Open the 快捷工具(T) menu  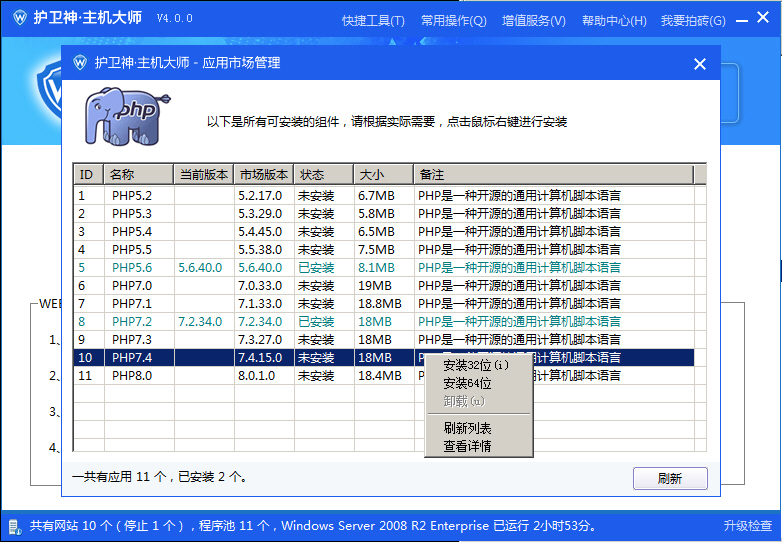[x=373, y=21]
